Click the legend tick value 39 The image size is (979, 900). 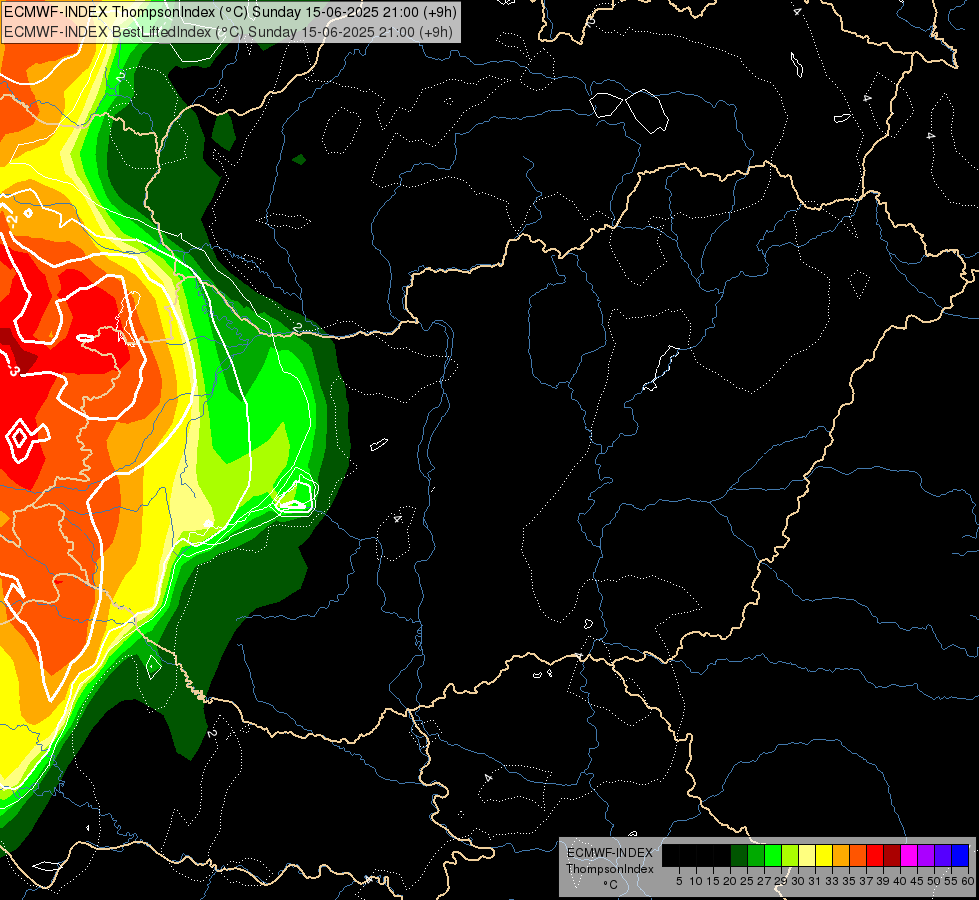click(x=883, y=881)
